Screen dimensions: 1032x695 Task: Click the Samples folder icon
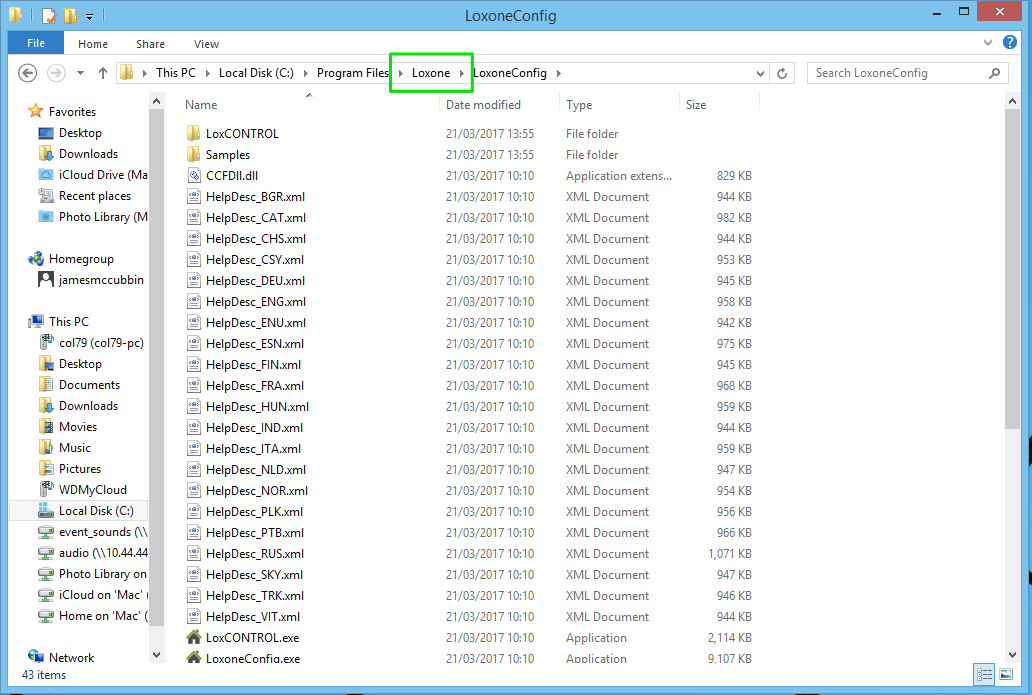pos(194,154)
